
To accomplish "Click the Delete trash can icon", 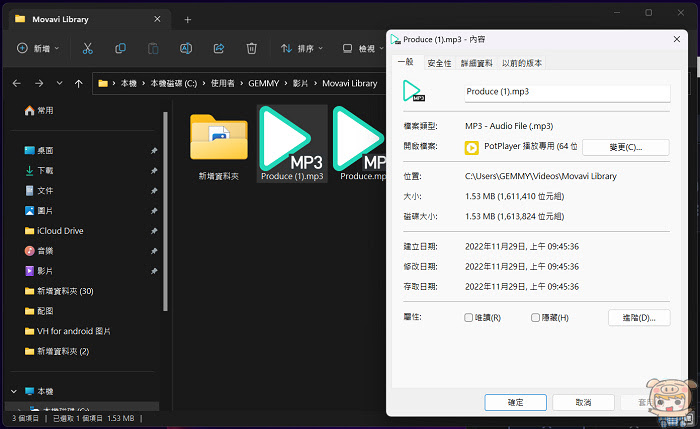I will click(251, 48).
